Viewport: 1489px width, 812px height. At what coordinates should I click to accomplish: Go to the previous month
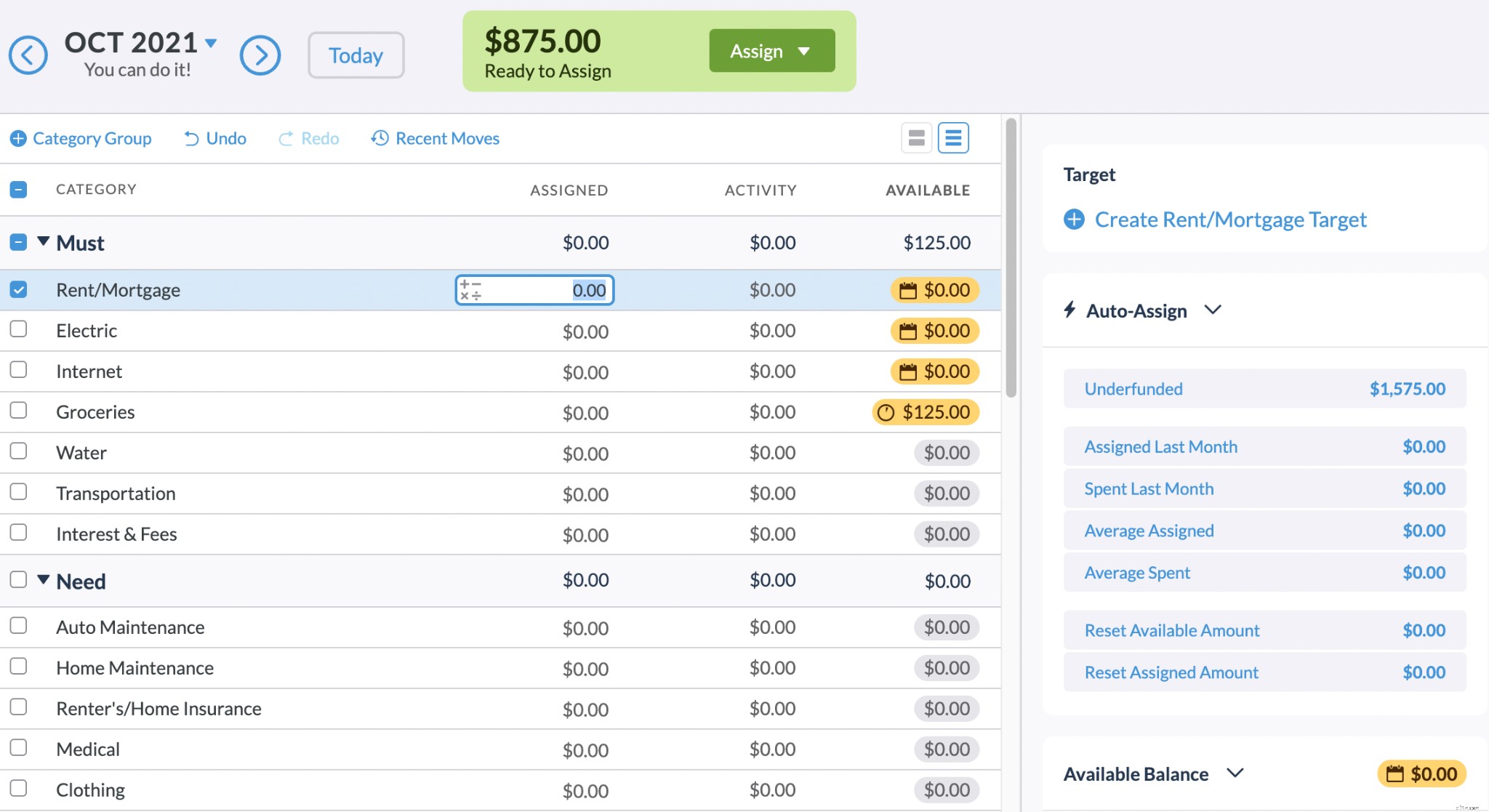(28, 55)
